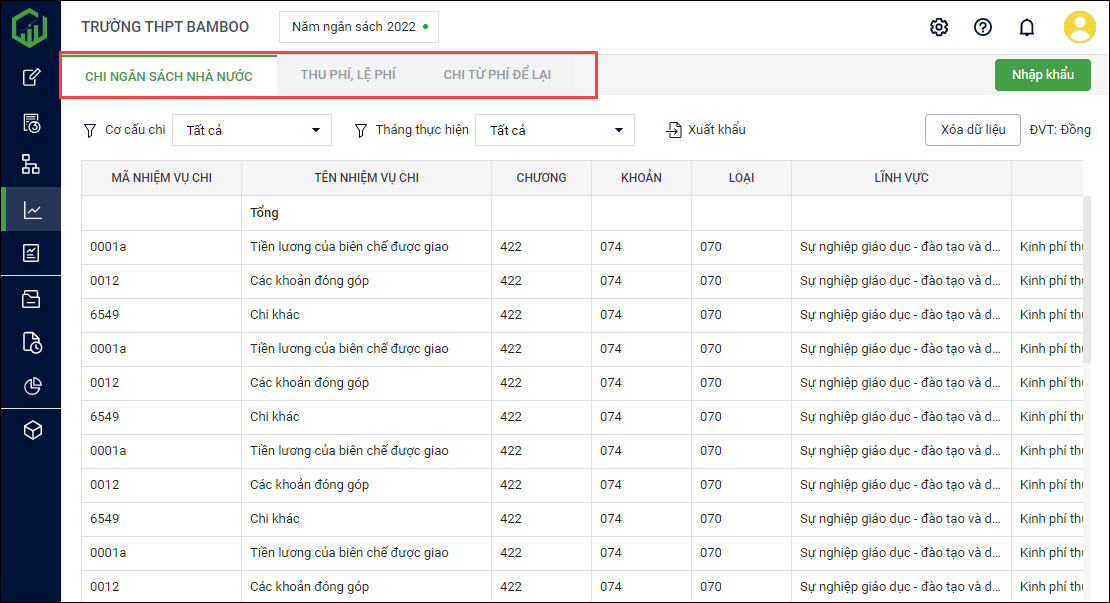Image resolution: width=1110 pixels, height=603 pixels.
Task: Click the green app logo in sidebar
Action: [x=30, y=27]
